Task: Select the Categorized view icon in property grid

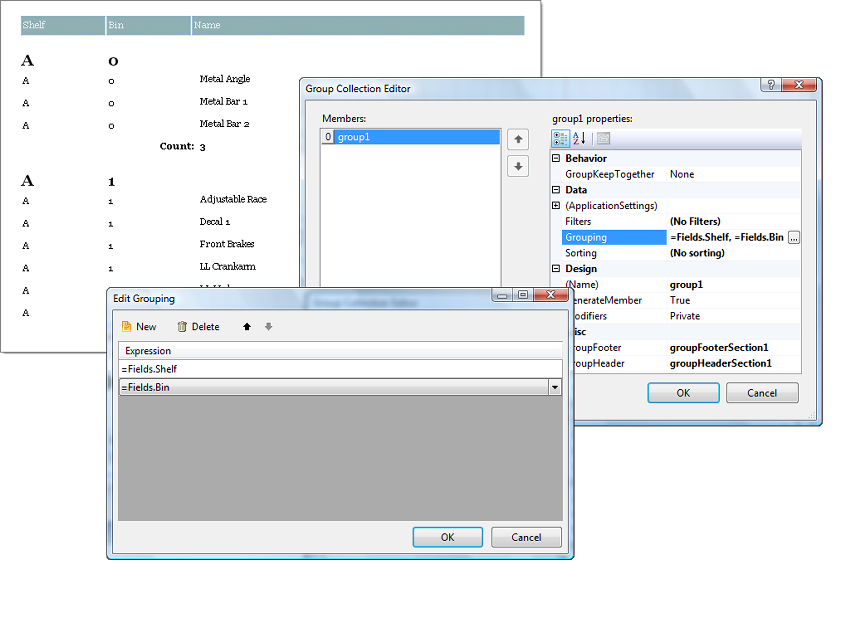Action: [x=562, y=139]
